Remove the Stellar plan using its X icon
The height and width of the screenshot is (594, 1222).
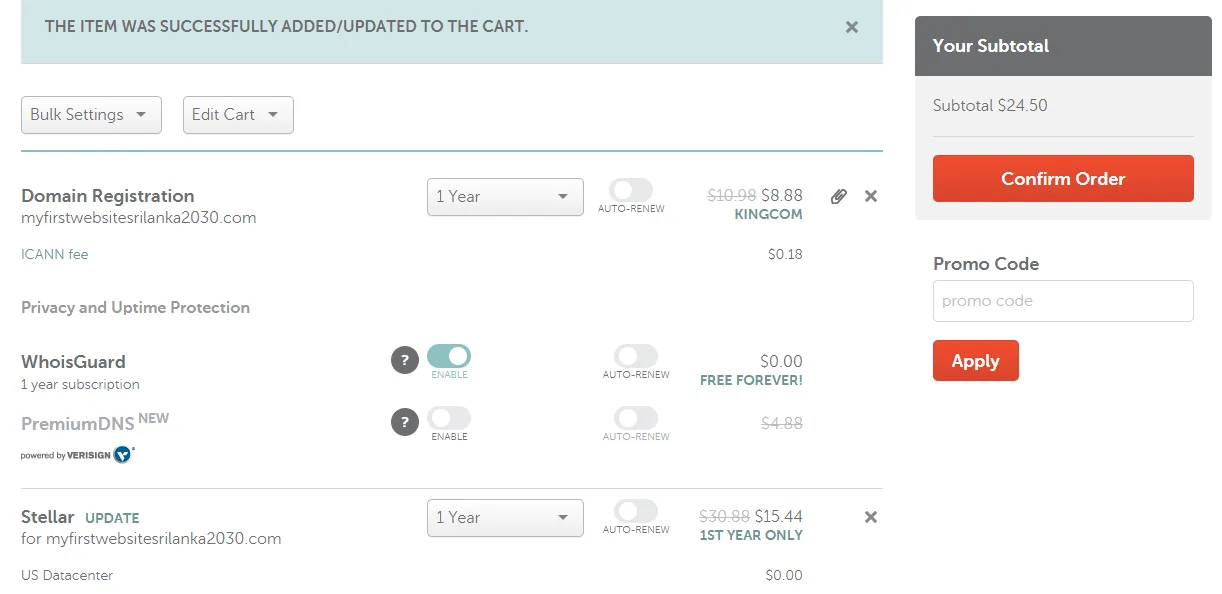[x=870, y=517]
